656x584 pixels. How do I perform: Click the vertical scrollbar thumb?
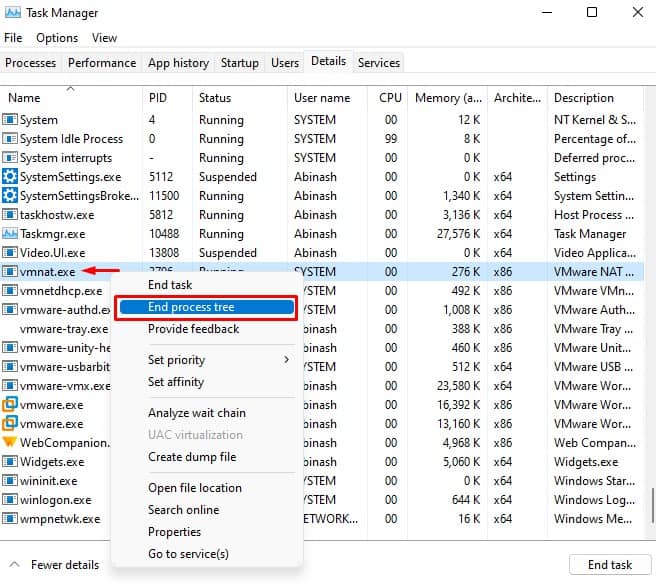[x=652, y=505]
